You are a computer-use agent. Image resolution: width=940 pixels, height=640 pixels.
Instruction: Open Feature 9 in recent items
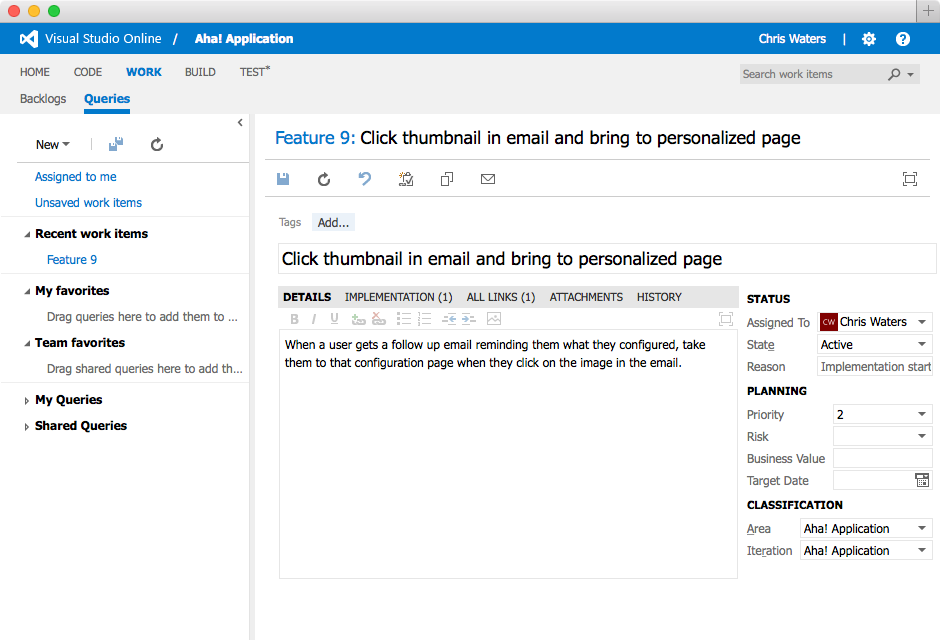[72, 259]
